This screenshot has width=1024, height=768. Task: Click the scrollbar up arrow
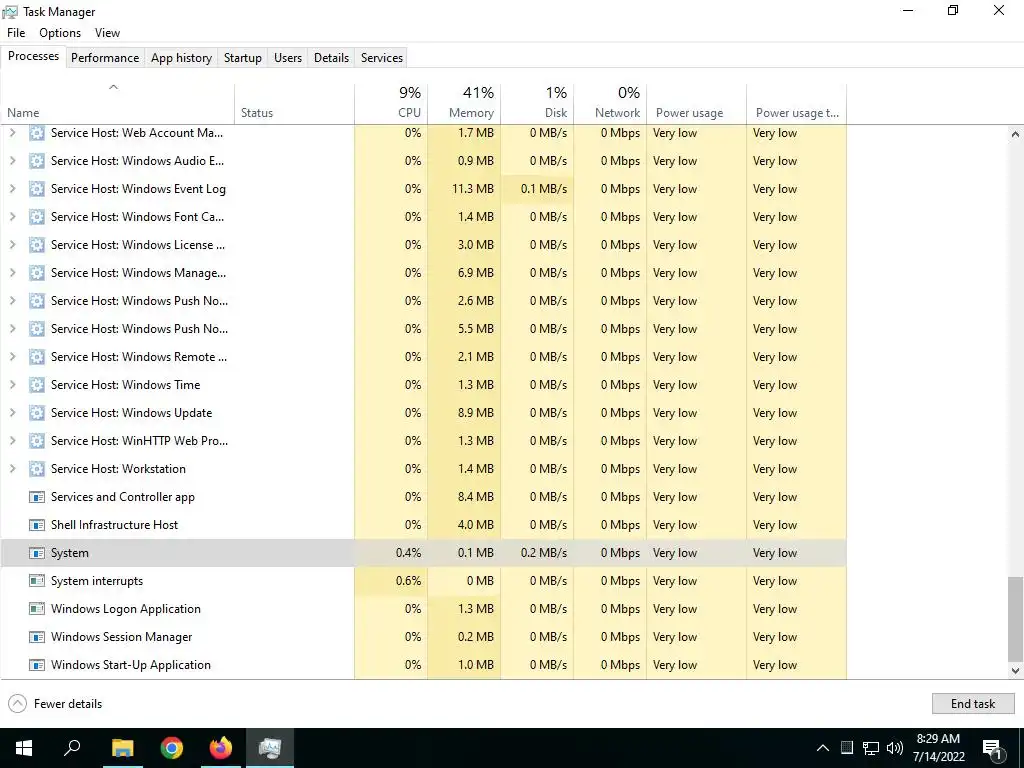click(1015, 134)
